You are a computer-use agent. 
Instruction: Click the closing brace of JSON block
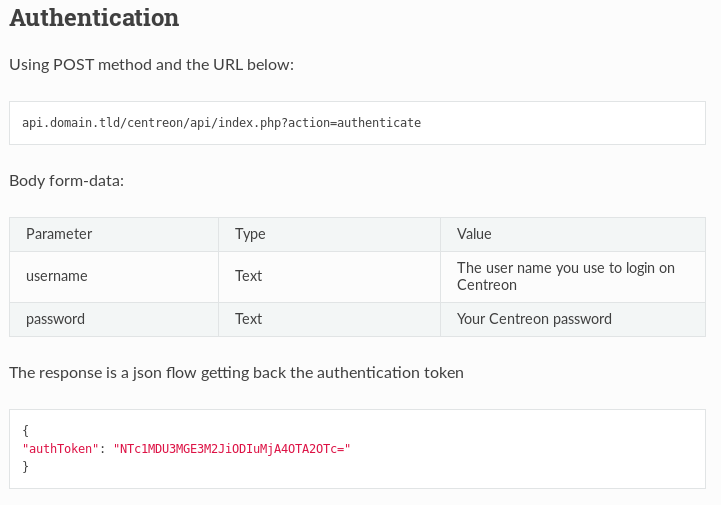(25, 466)
